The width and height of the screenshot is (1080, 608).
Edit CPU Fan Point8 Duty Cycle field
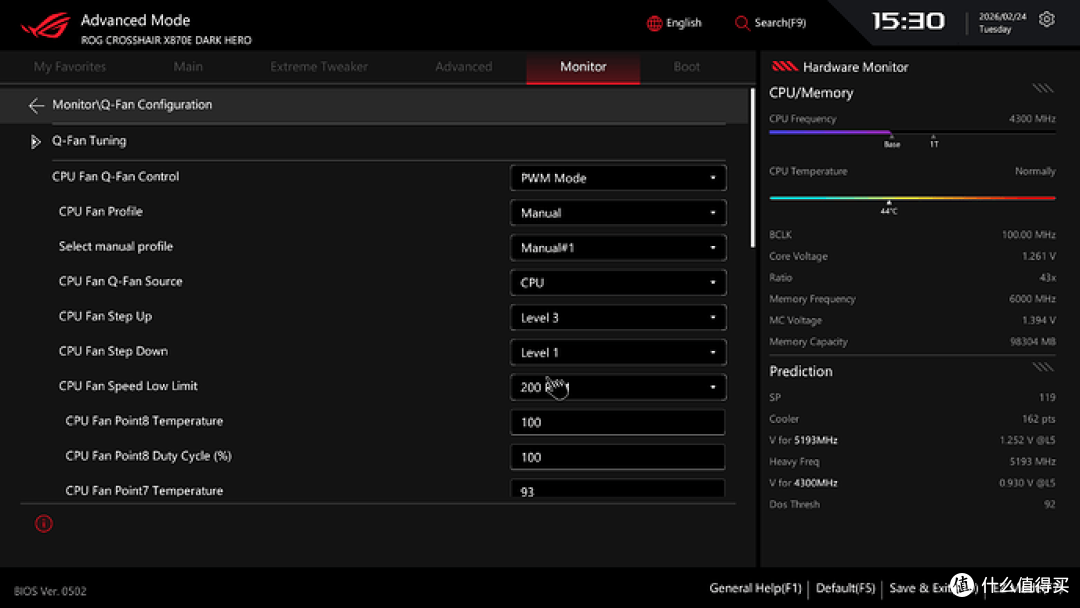[x=618, y=457]
